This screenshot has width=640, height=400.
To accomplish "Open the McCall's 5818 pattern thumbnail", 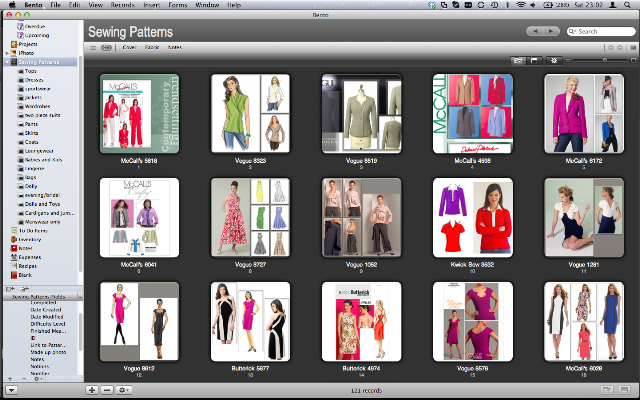I will [139, 114].
